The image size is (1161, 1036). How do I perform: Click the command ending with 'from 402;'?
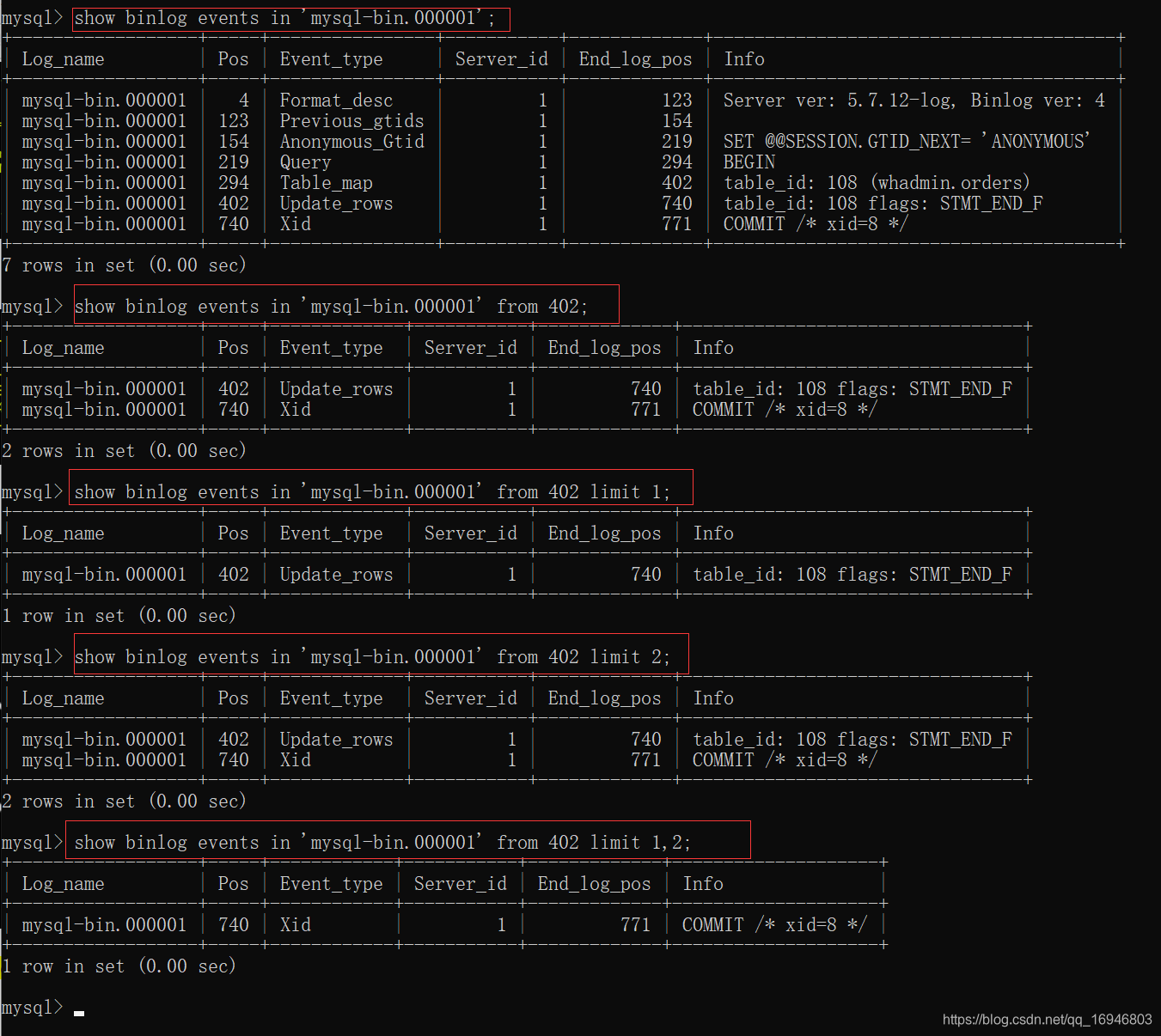[x=331, y=307]
